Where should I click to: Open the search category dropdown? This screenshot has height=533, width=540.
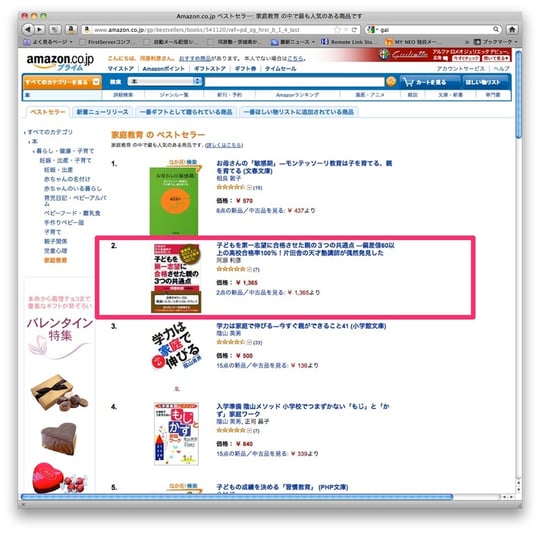click(165, 82)
